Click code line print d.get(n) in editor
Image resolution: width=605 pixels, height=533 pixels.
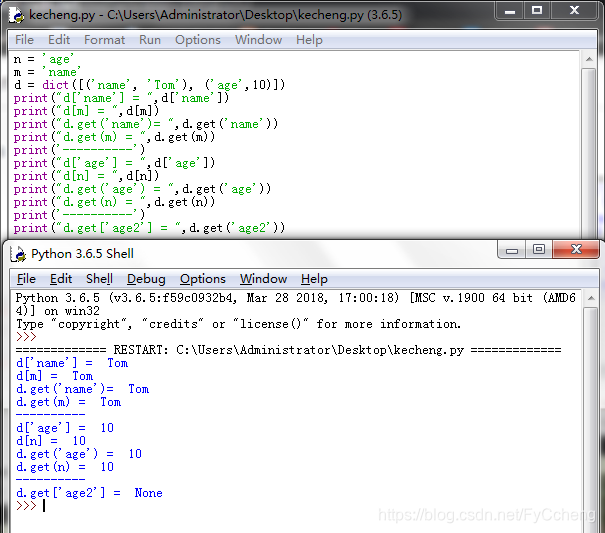tap(114, 202)
